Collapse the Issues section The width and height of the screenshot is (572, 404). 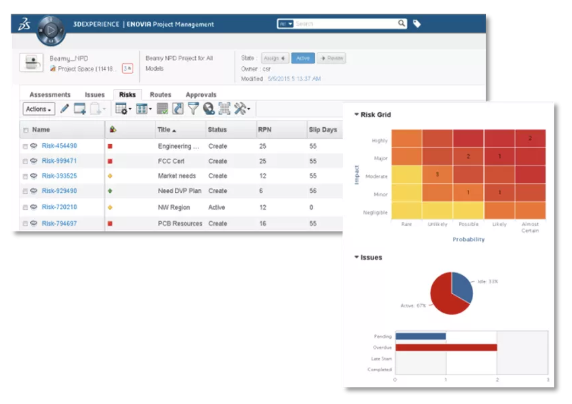[x=356, y=257]
